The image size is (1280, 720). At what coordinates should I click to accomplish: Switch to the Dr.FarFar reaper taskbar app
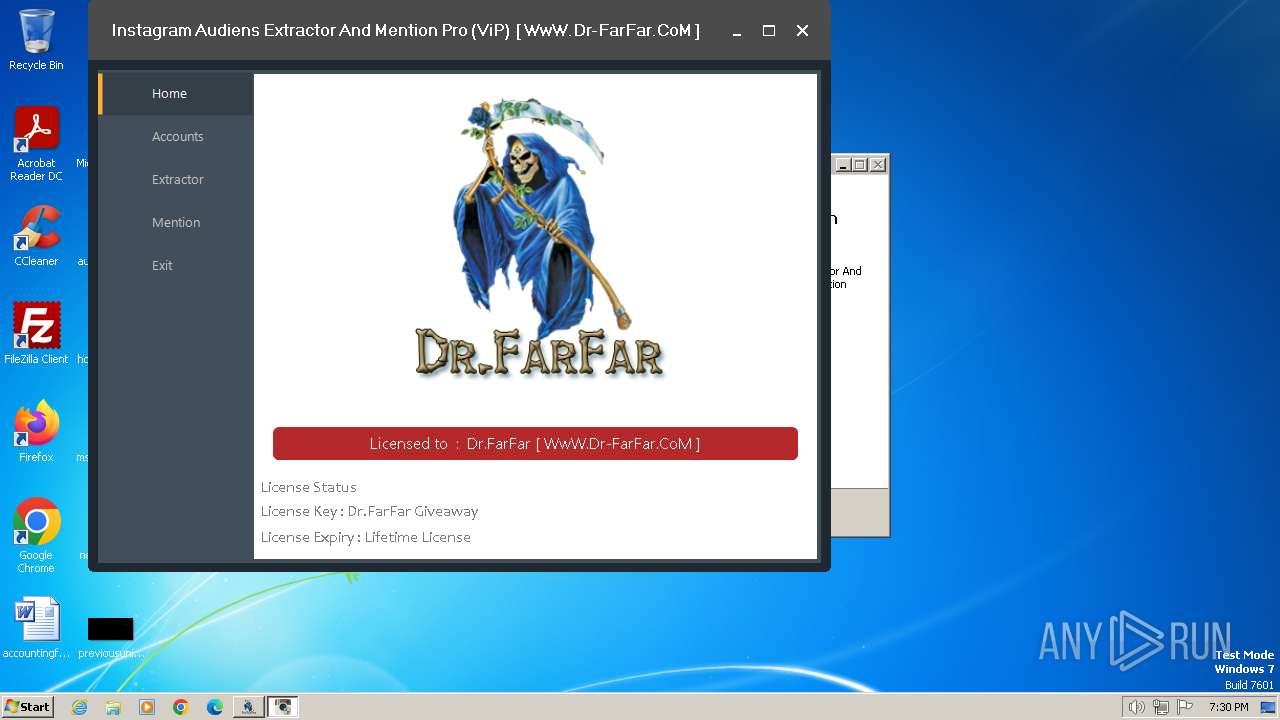tap(249, 707)
